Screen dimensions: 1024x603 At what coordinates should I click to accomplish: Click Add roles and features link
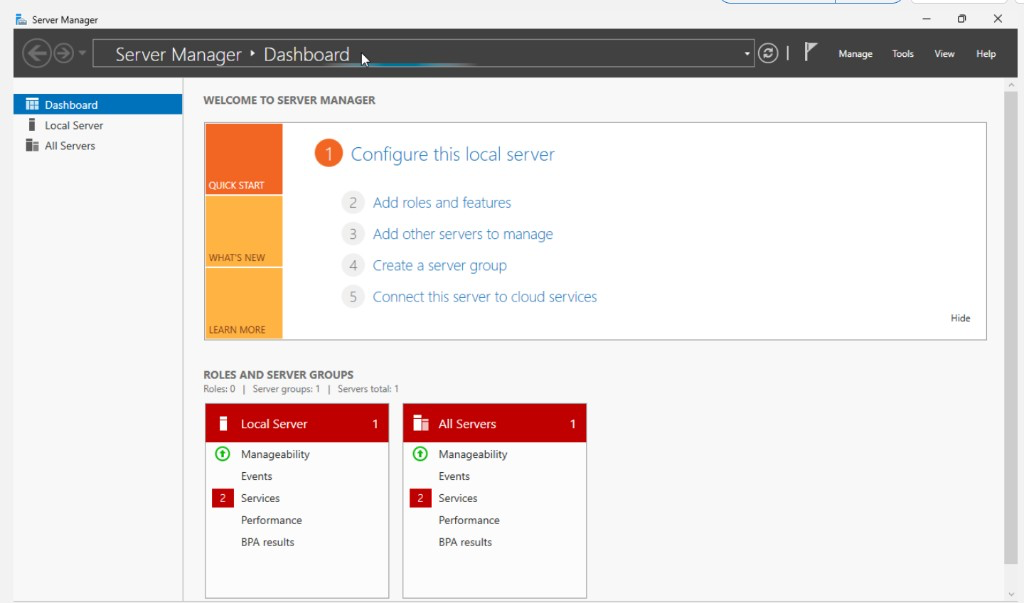[x=441, y=203]
